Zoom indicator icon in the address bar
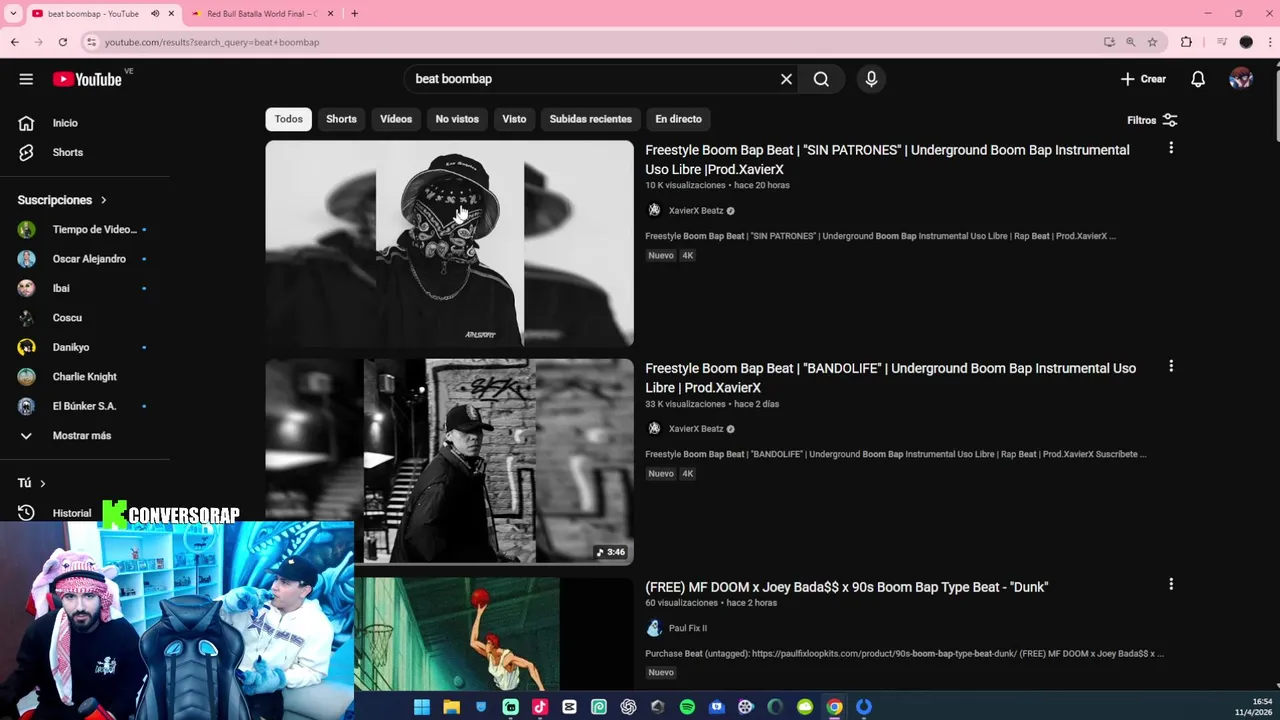Screen dimensions: 1280x720 pos(1130,42)
